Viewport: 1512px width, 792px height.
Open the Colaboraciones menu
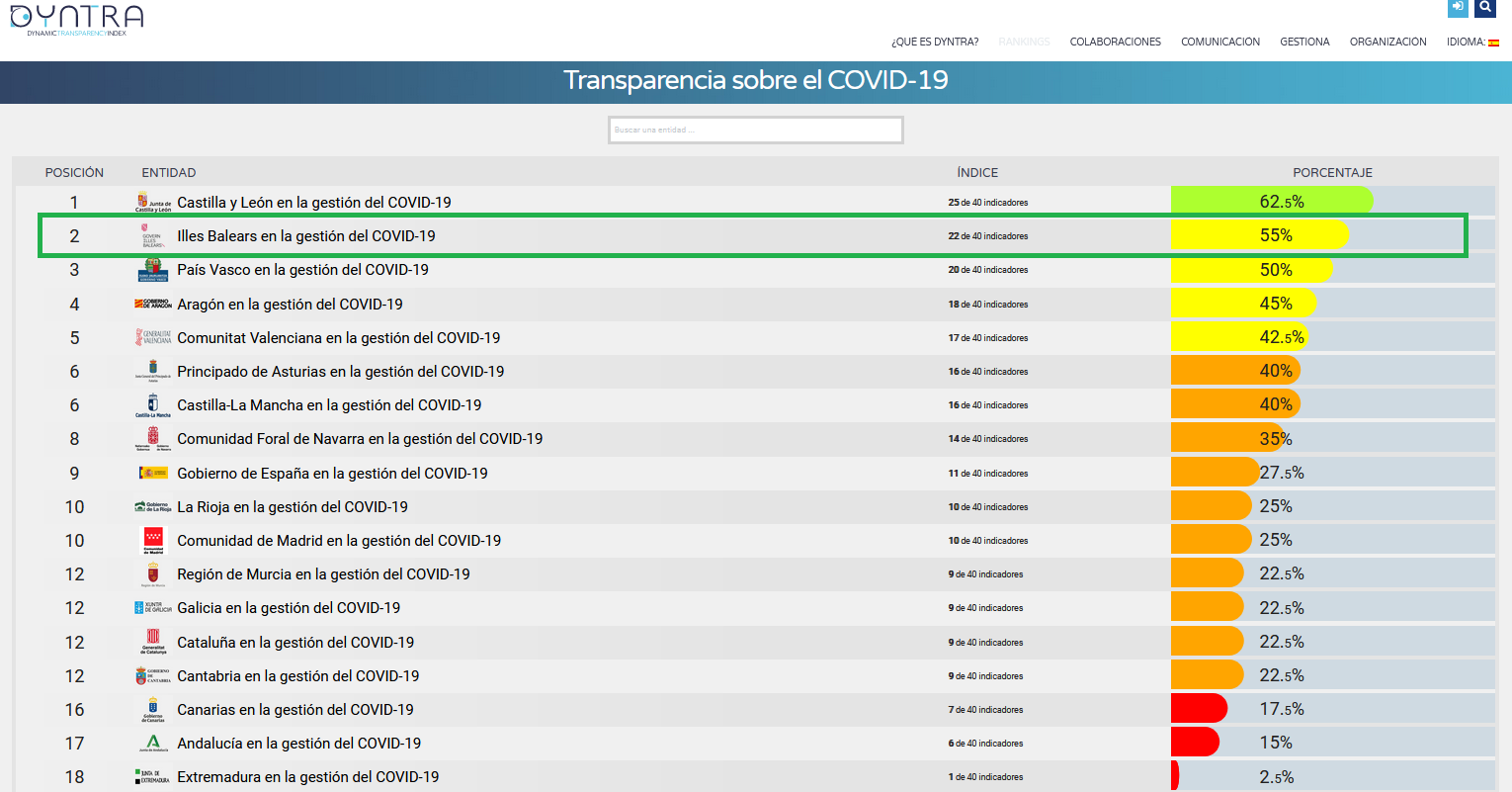point(1115,42)
